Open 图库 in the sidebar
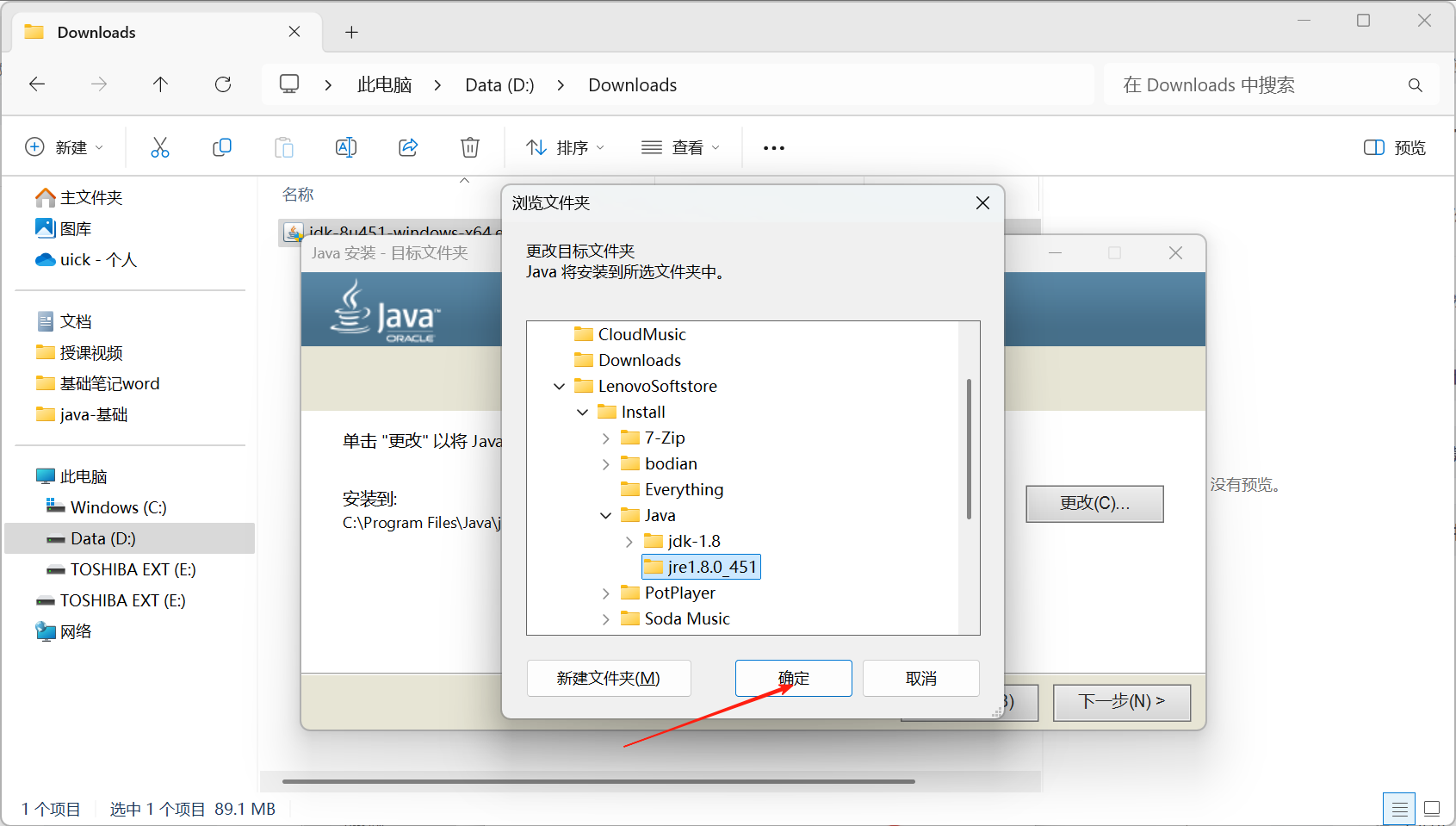The width and height of the screenshot is (1456, 826). click(x=64, y=228)
